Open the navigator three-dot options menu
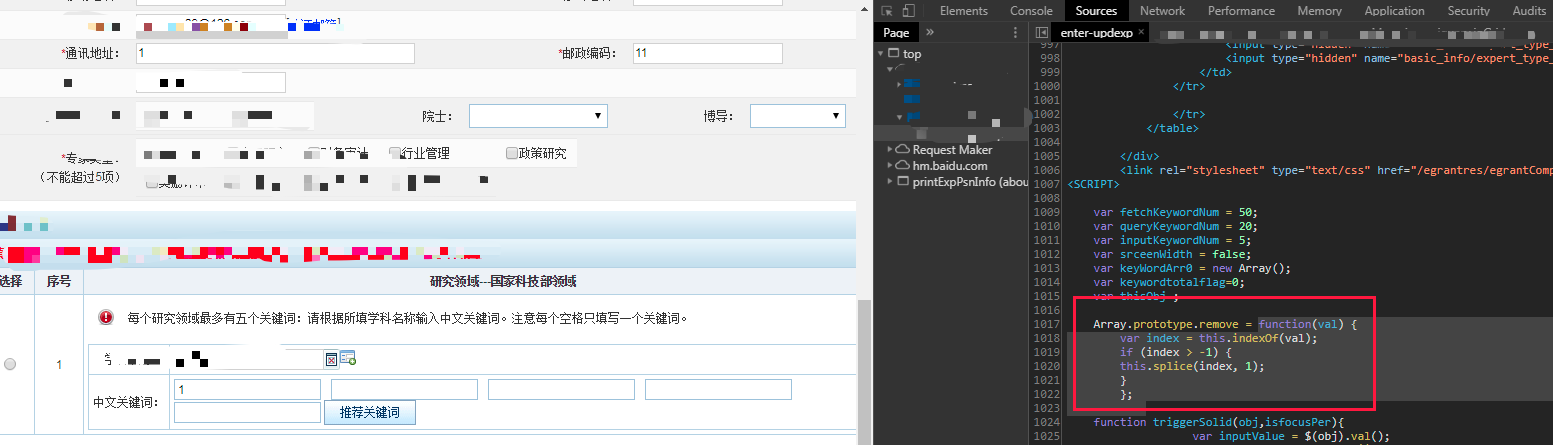 click(x=1017, y=33)
